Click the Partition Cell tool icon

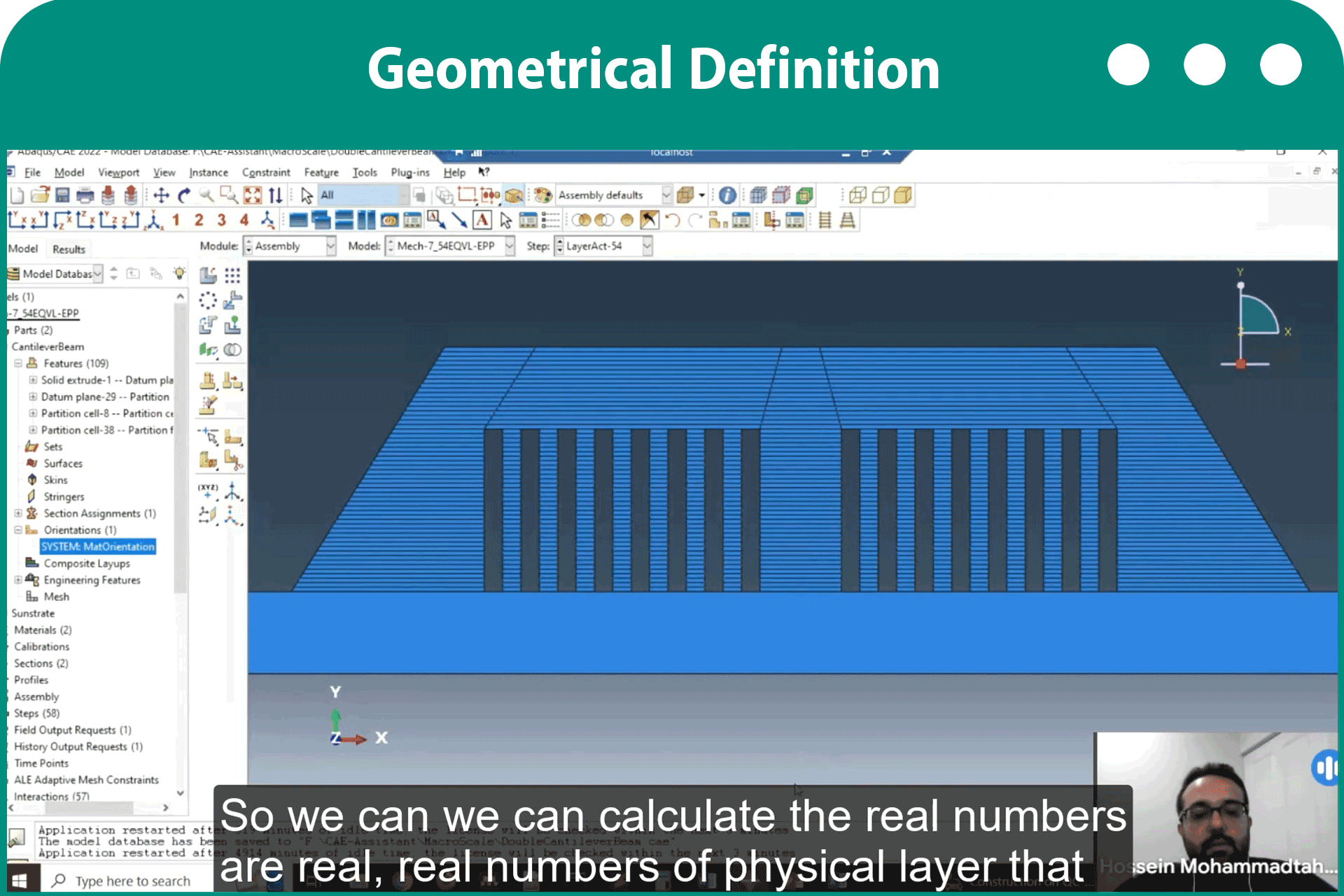point(208,460)
